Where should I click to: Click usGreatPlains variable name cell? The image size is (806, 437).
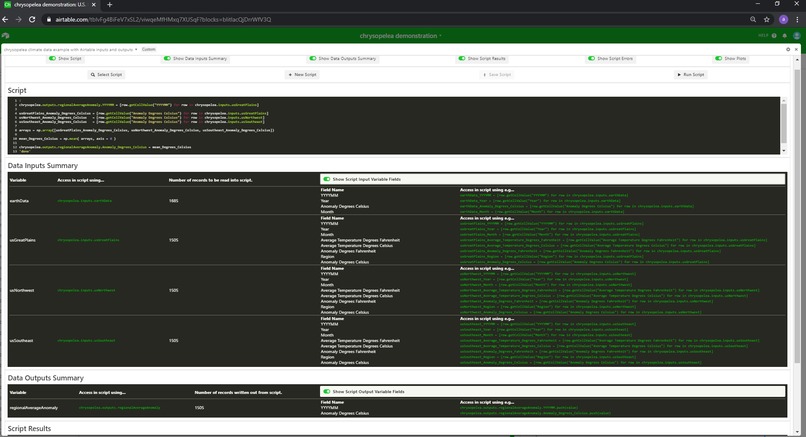[x=23, y=240]
